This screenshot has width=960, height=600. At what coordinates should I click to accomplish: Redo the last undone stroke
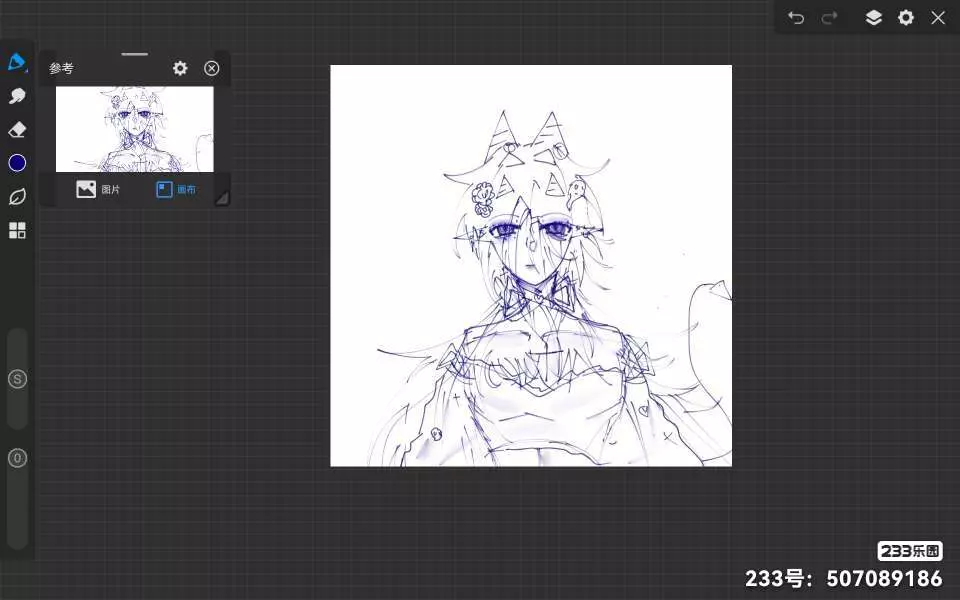(829, 18)
